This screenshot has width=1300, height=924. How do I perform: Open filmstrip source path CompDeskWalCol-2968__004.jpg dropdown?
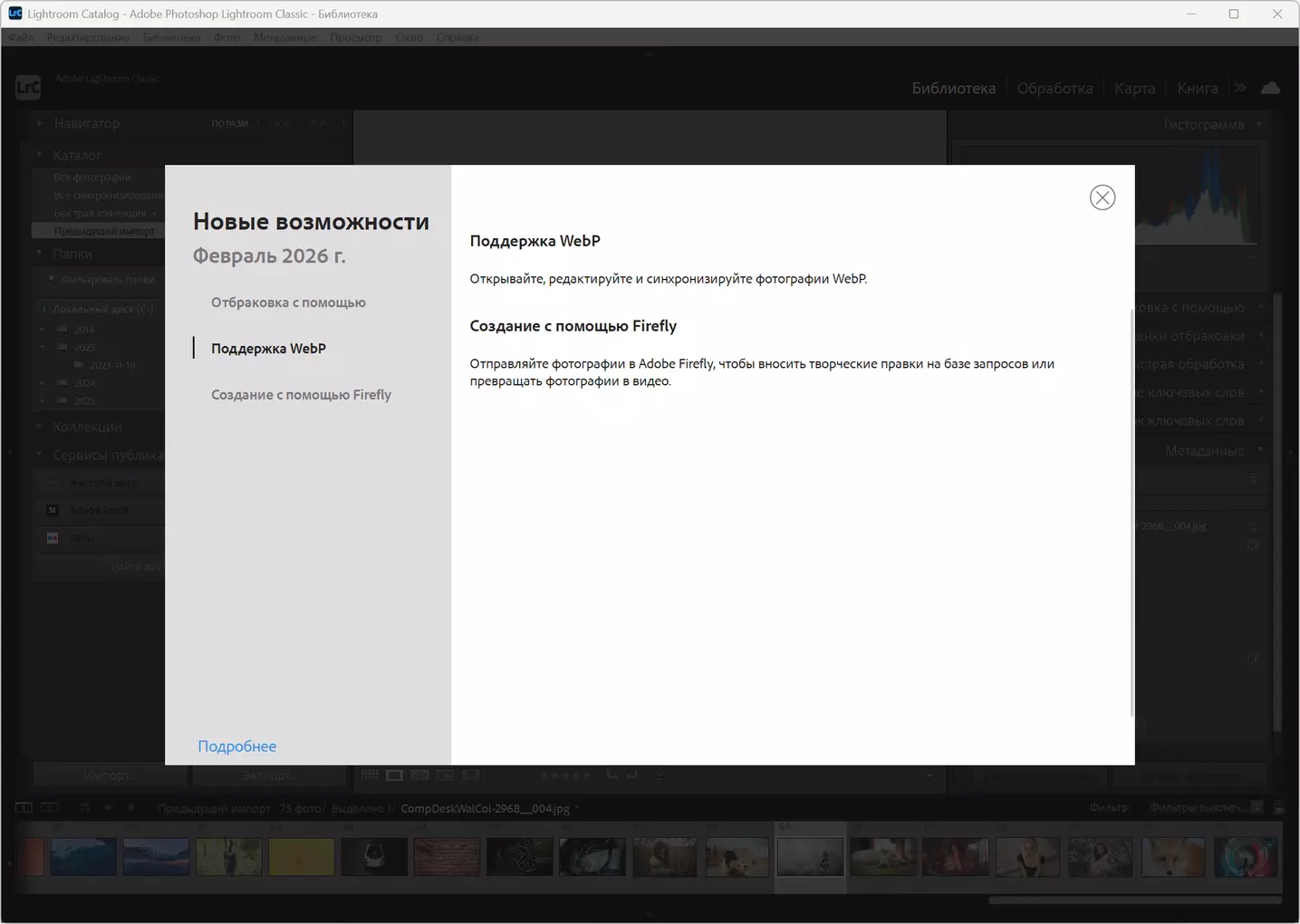490,808
